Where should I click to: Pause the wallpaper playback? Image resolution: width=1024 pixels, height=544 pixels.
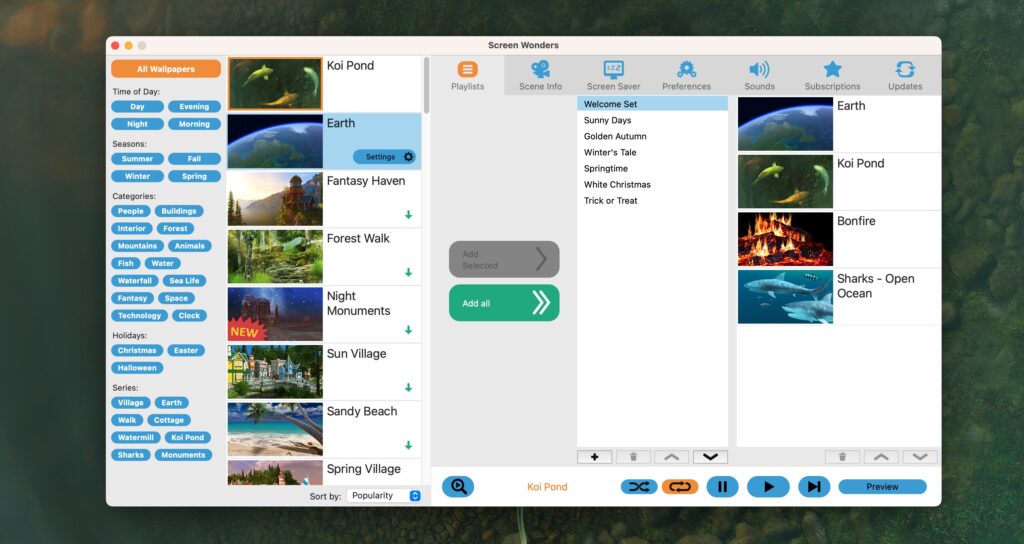click(x=722, y=487)
